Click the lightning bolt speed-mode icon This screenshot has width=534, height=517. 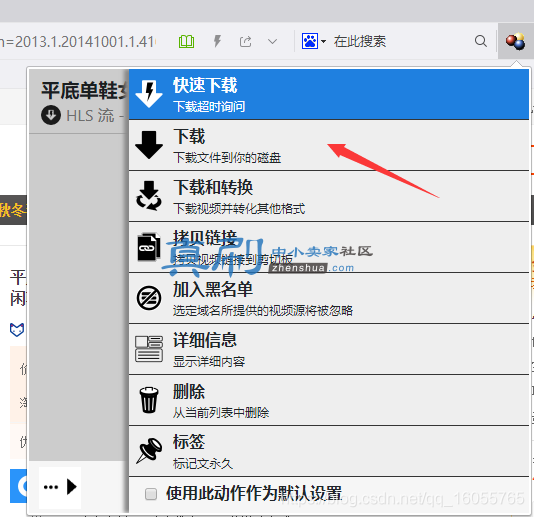217,41
